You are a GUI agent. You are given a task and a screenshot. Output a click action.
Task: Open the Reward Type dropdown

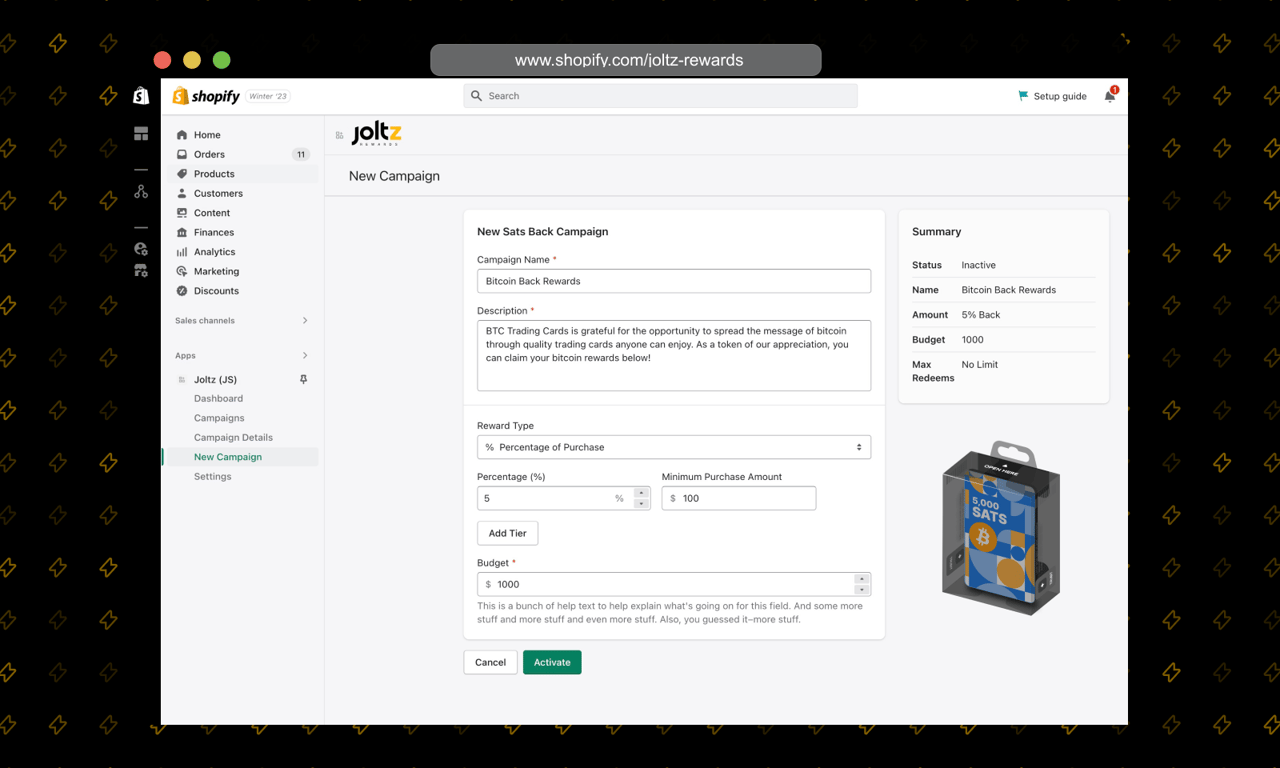point(674,447)
